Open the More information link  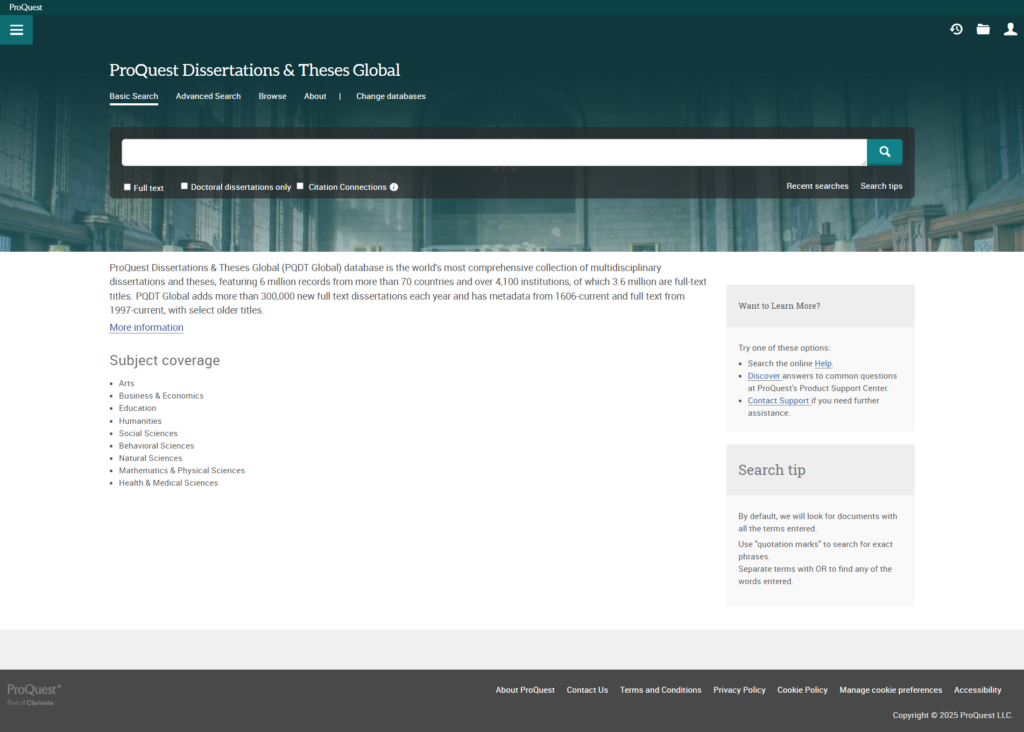[x=146, y=327]
